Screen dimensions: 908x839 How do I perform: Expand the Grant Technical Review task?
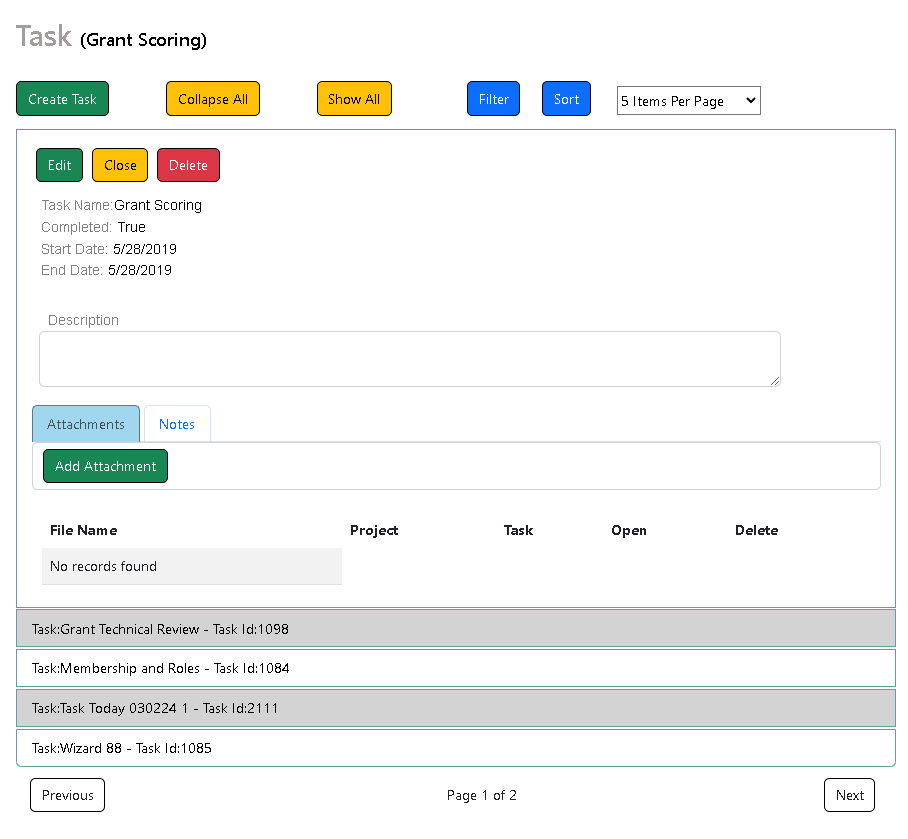[x=455, y=629]
